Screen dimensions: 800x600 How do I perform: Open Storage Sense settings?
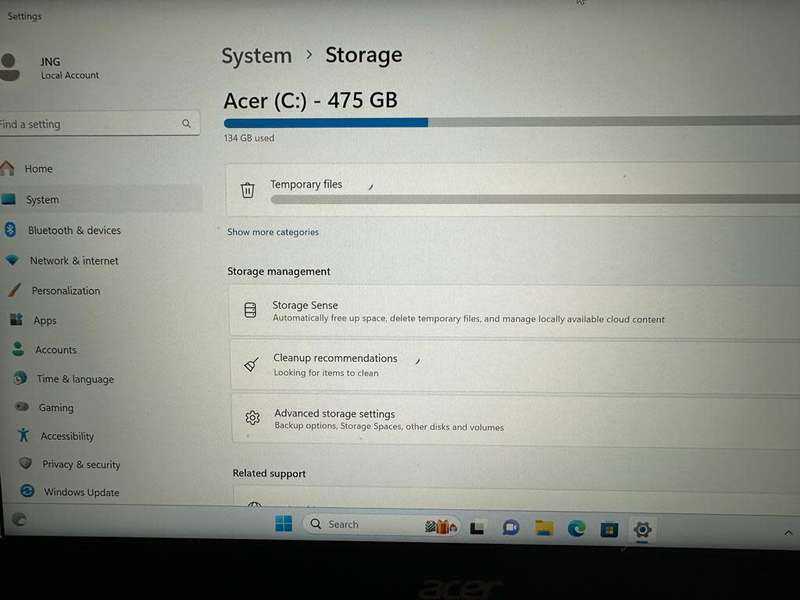[514, 311]
